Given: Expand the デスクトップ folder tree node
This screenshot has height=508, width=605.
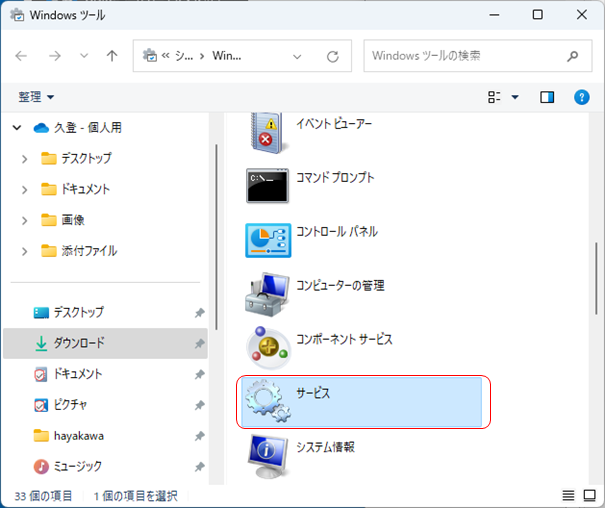Looking at the screenshot, I should 25,158.
